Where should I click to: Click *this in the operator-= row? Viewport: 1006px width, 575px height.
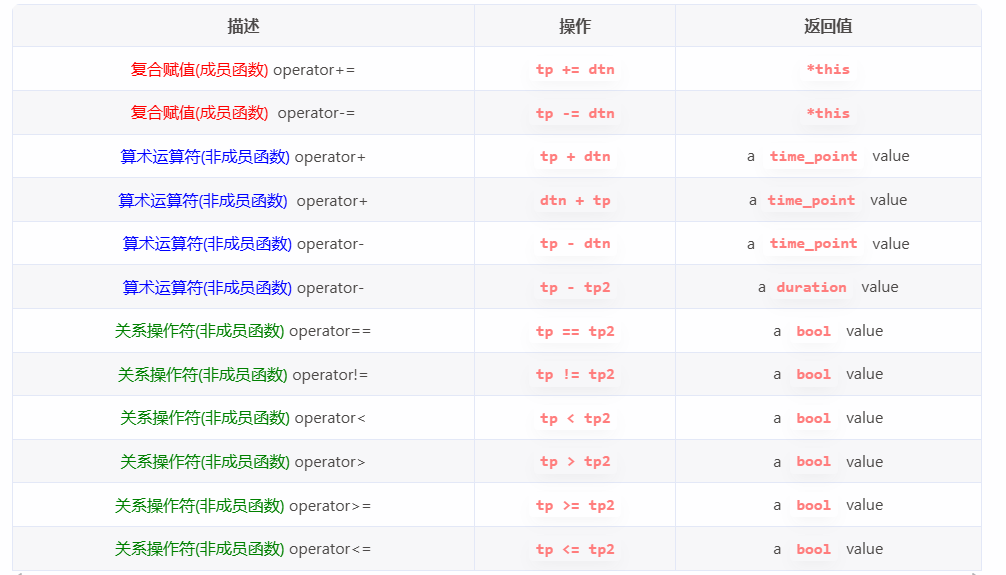click(x=828, y=113)
